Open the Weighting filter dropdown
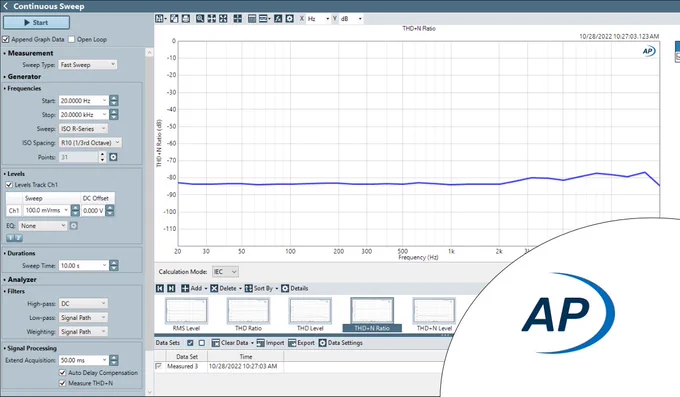This screenshot has width=680, height=397. click(83, 331)
